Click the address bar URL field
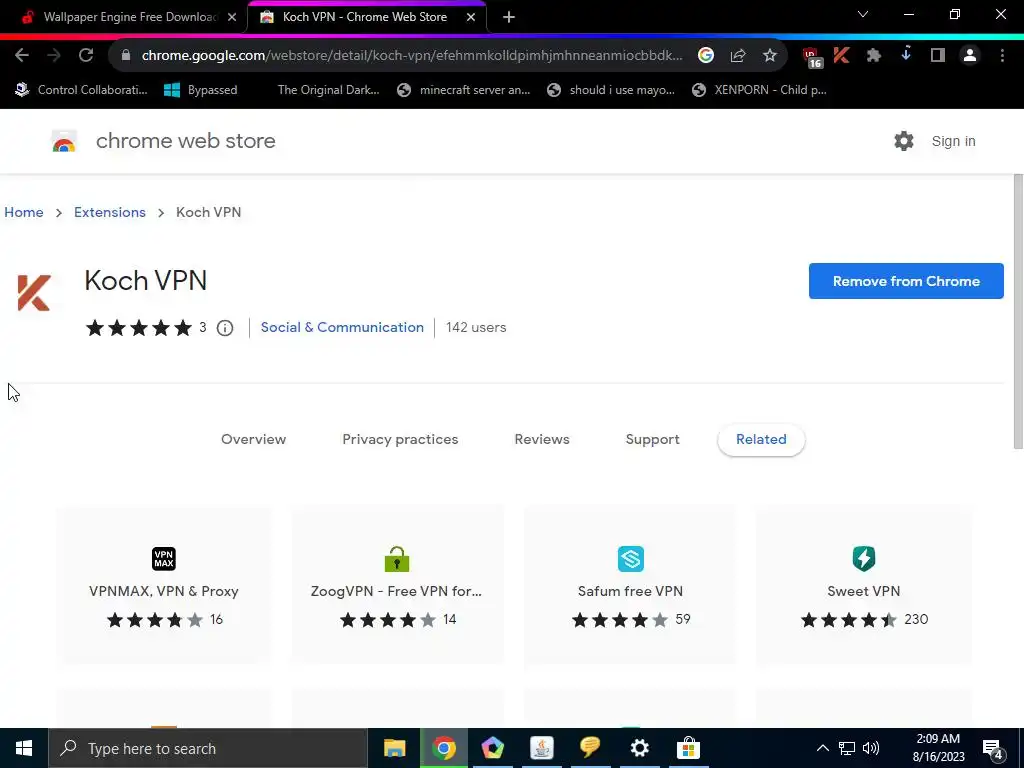1024x768 pixels. (x=411, y=56)
